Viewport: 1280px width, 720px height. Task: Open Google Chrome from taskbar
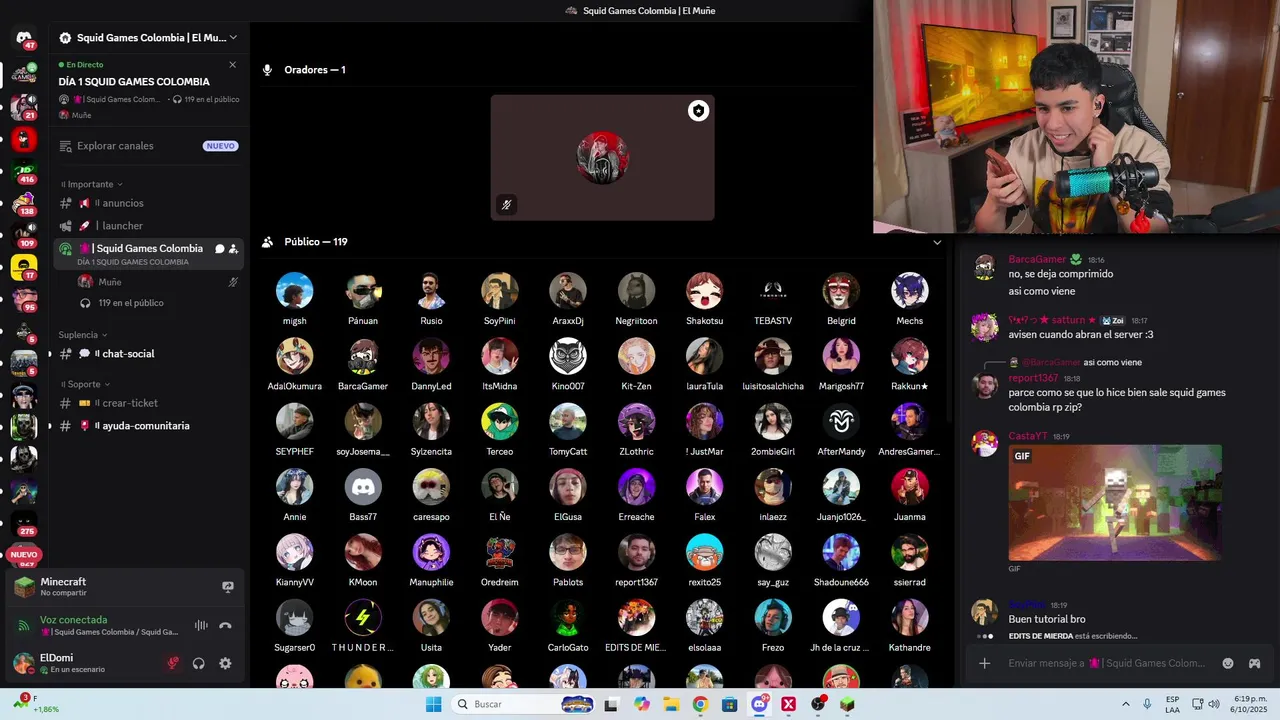[700, 704]
